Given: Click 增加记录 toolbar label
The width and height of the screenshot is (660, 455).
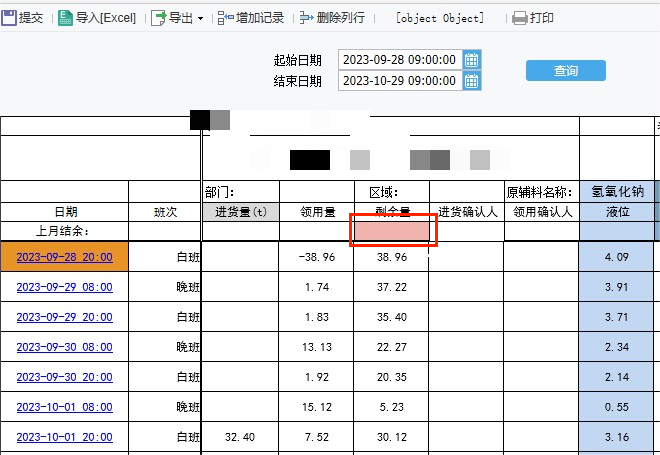Looking at the screenshot, I should coord(260,18).
